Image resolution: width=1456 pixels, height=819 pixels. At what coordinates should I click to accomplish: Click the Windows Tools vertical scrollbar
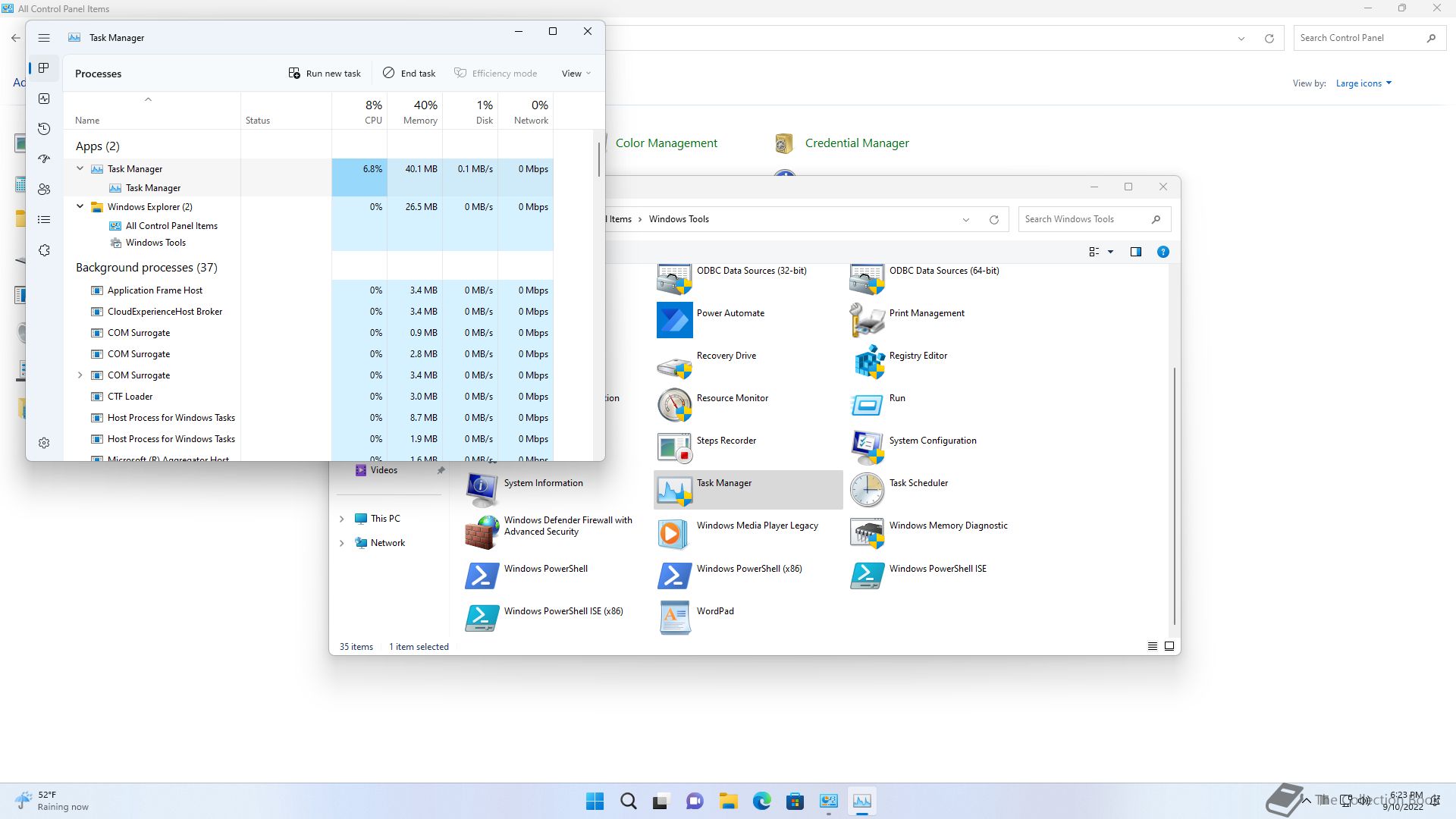pos(1175,496)
